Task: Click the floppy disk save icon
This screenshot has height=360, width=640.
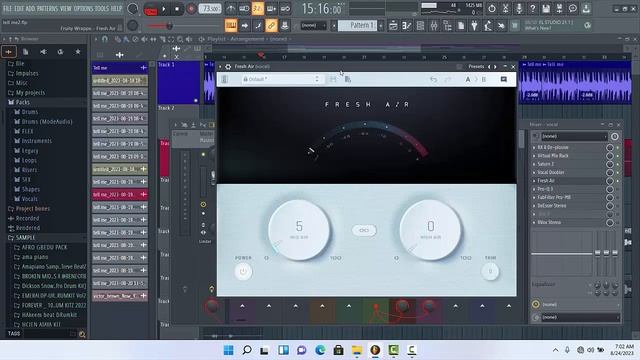Action: click(x=546, y=8)
